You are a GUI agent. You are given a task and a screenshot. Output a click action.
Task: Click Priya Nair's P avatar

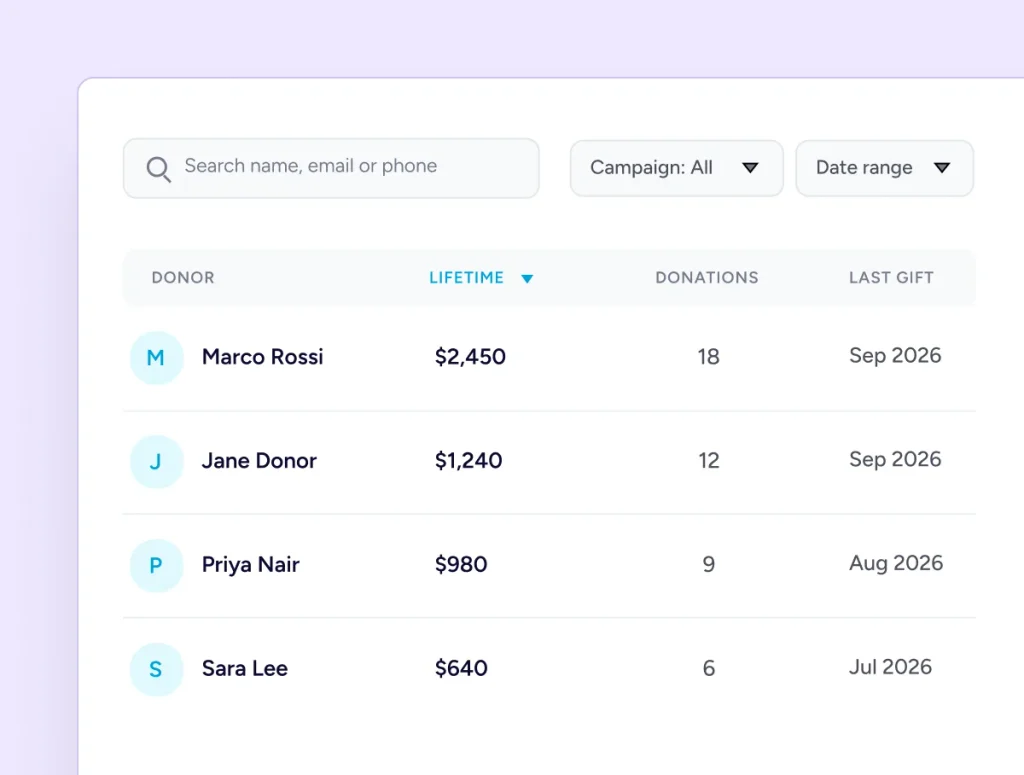coord(156,565)
